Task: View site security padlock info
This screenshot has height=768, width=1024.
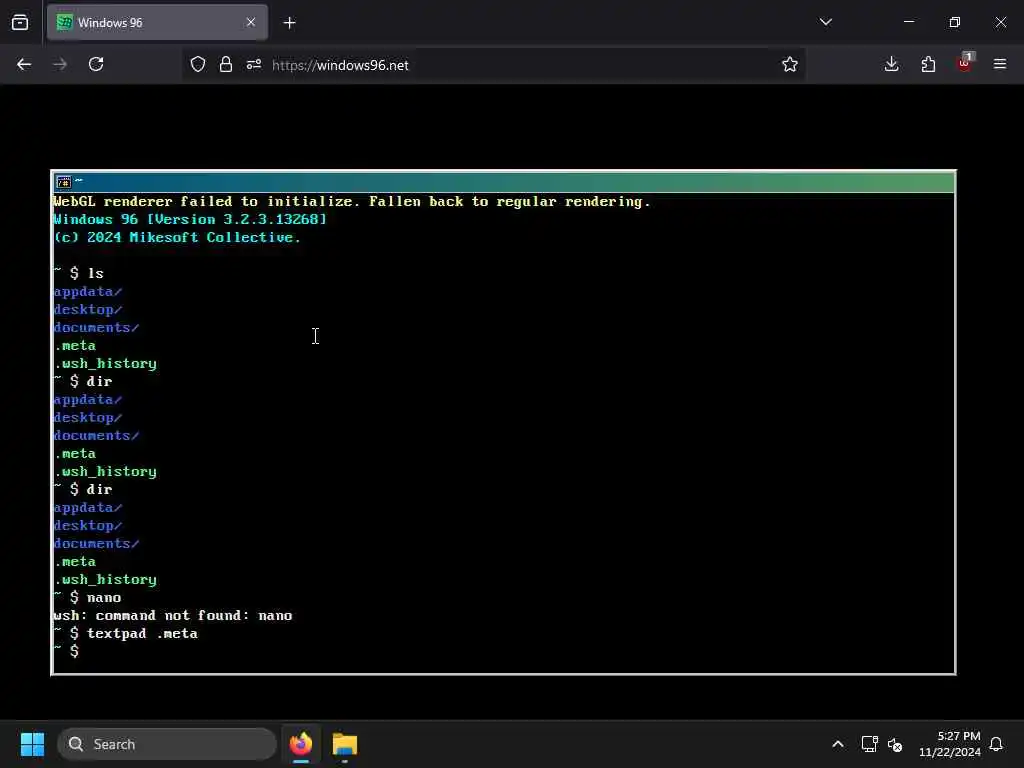Action: (x=225, y=64)
